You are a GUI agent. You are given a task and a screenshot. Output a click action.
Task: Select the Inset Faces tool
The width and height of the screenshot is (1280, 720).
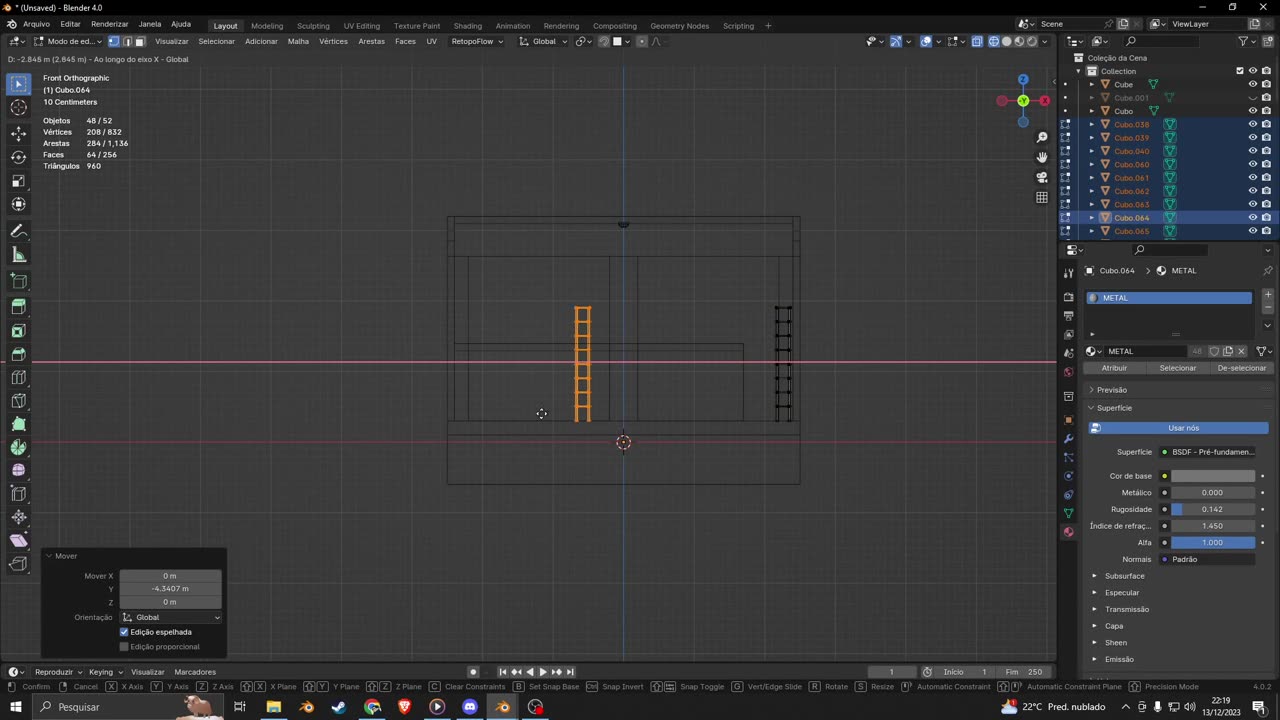(x=19, y=331)
